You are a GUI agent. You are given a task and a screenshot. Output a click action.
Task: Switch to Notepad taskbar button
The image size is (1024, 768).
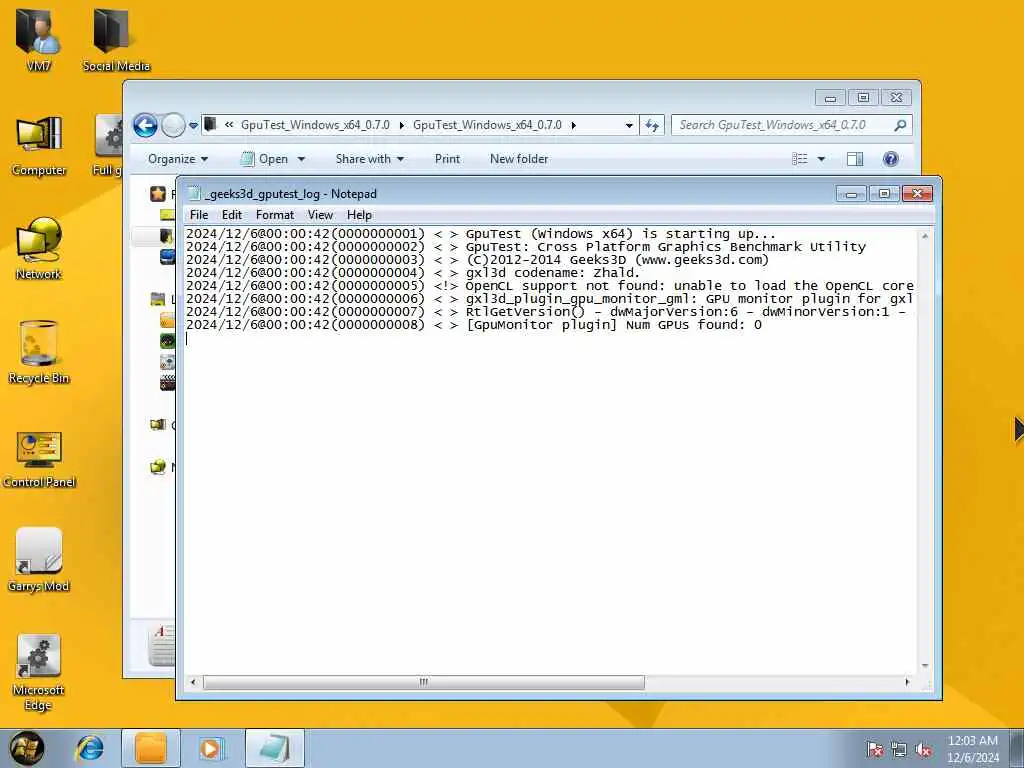[275, 748]
